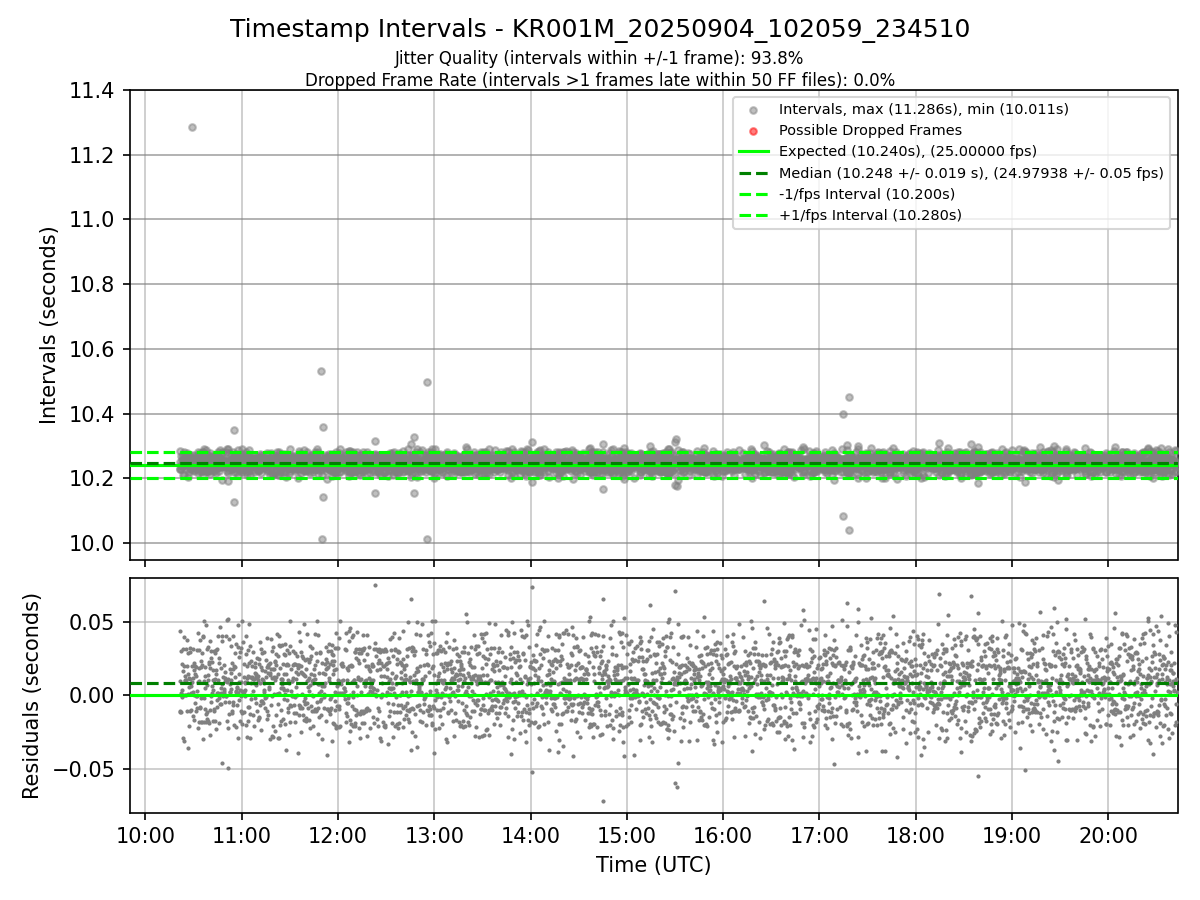The height and width of the screenshot is (900, 1200).
Task: Click the 10.8 y-axis tick label
Action: click(93, 285)
